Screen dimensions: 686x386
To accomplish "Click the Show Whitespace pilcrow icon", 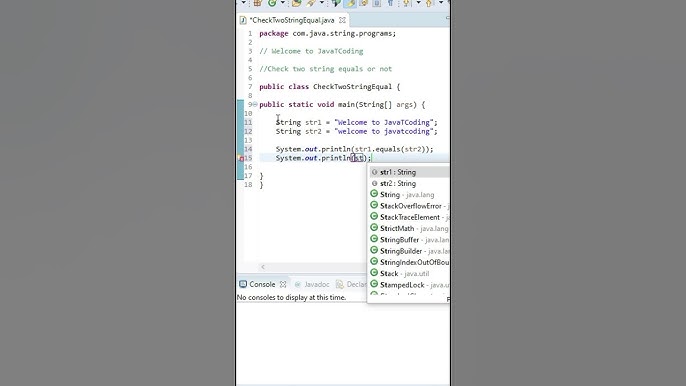I will [x=390, y=3].
